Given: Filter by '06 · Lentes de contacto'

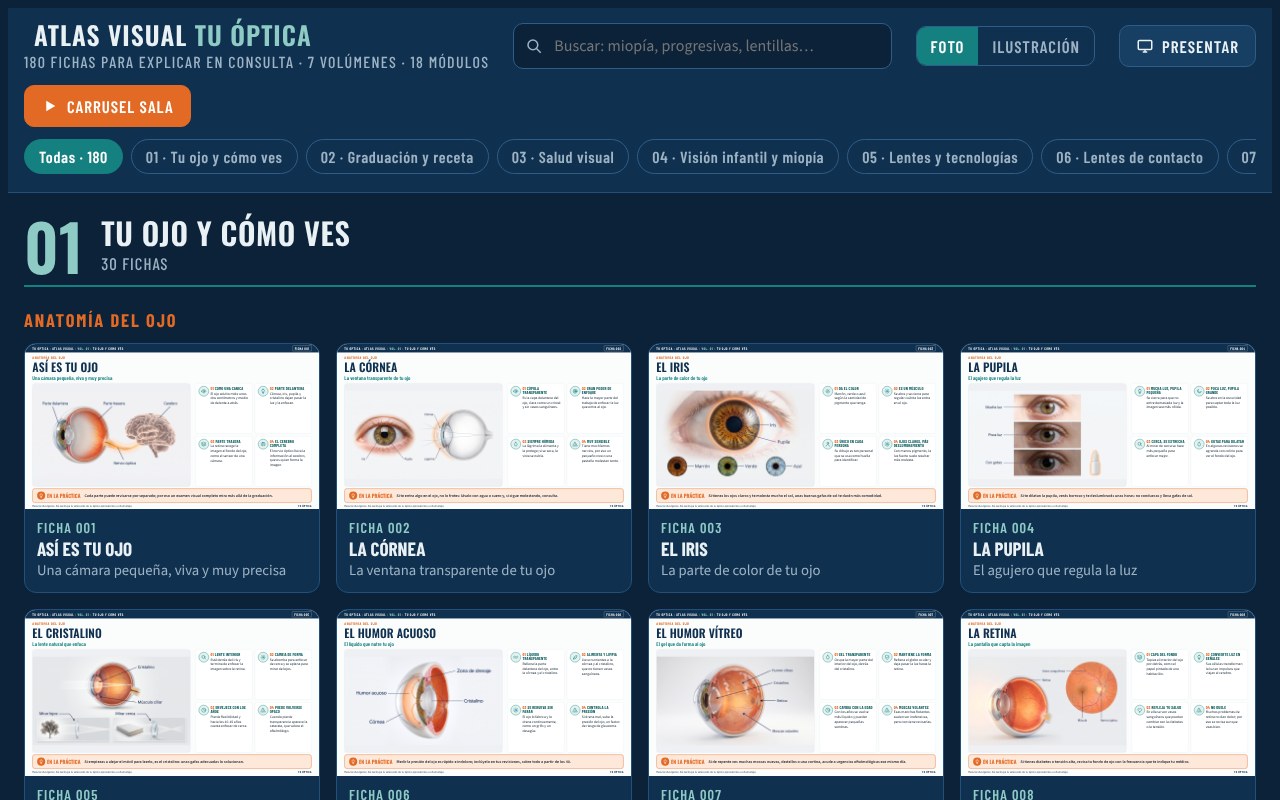Looking at the screenshot, I should tap(1130, 157).
